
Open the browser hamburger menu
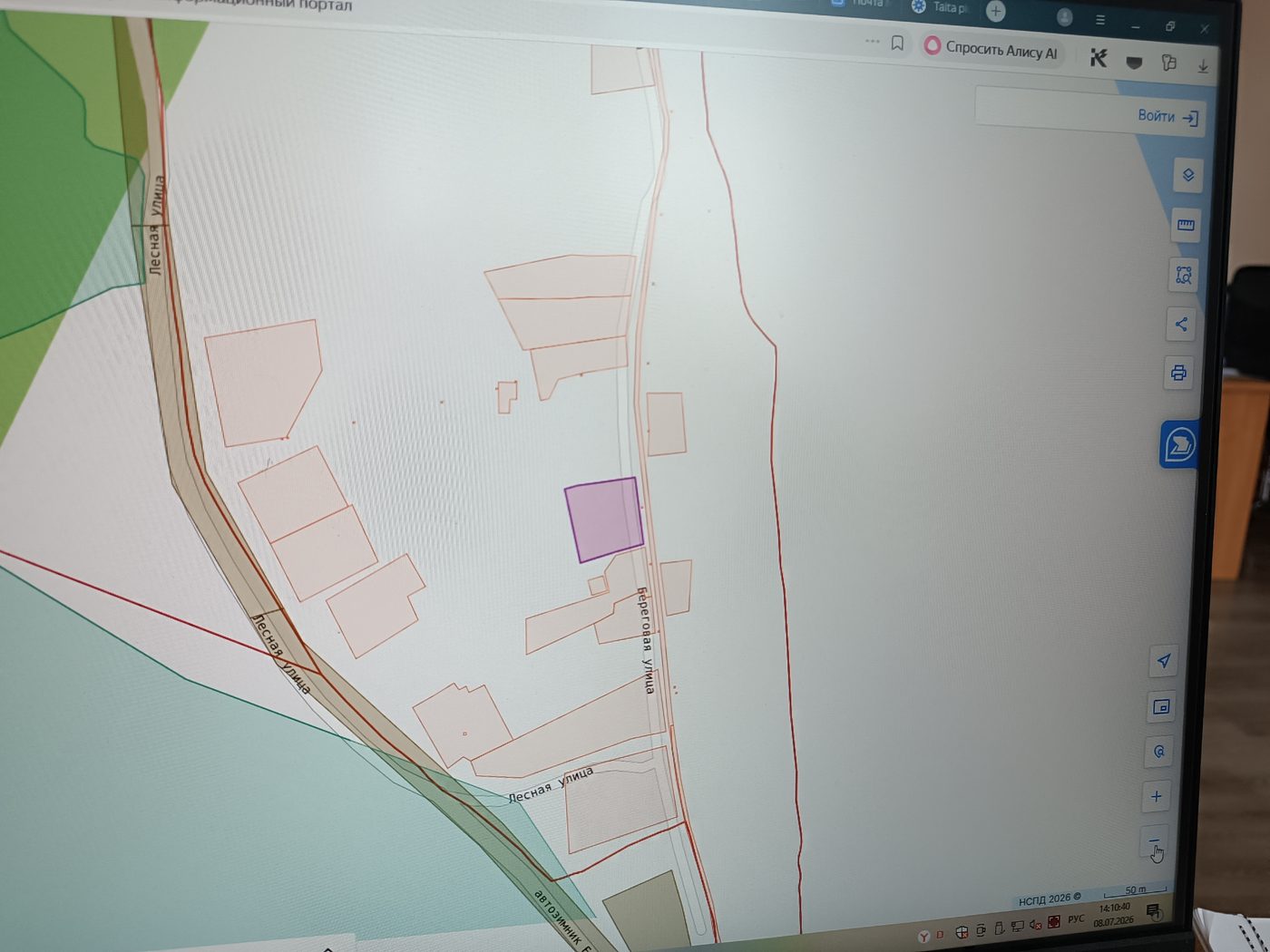[1100, 20]
